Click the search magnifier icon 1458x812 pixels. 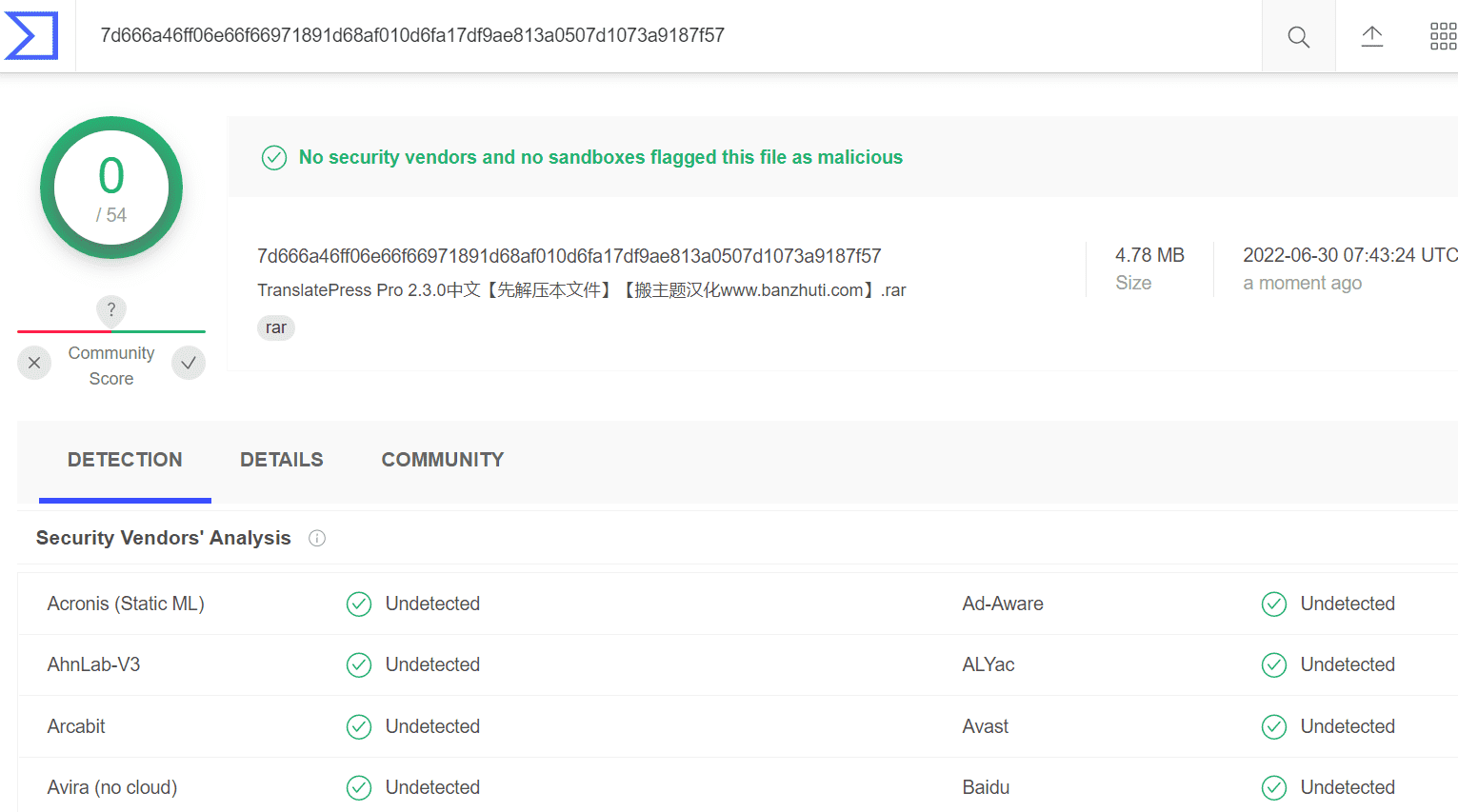(x=1298, y=36)
